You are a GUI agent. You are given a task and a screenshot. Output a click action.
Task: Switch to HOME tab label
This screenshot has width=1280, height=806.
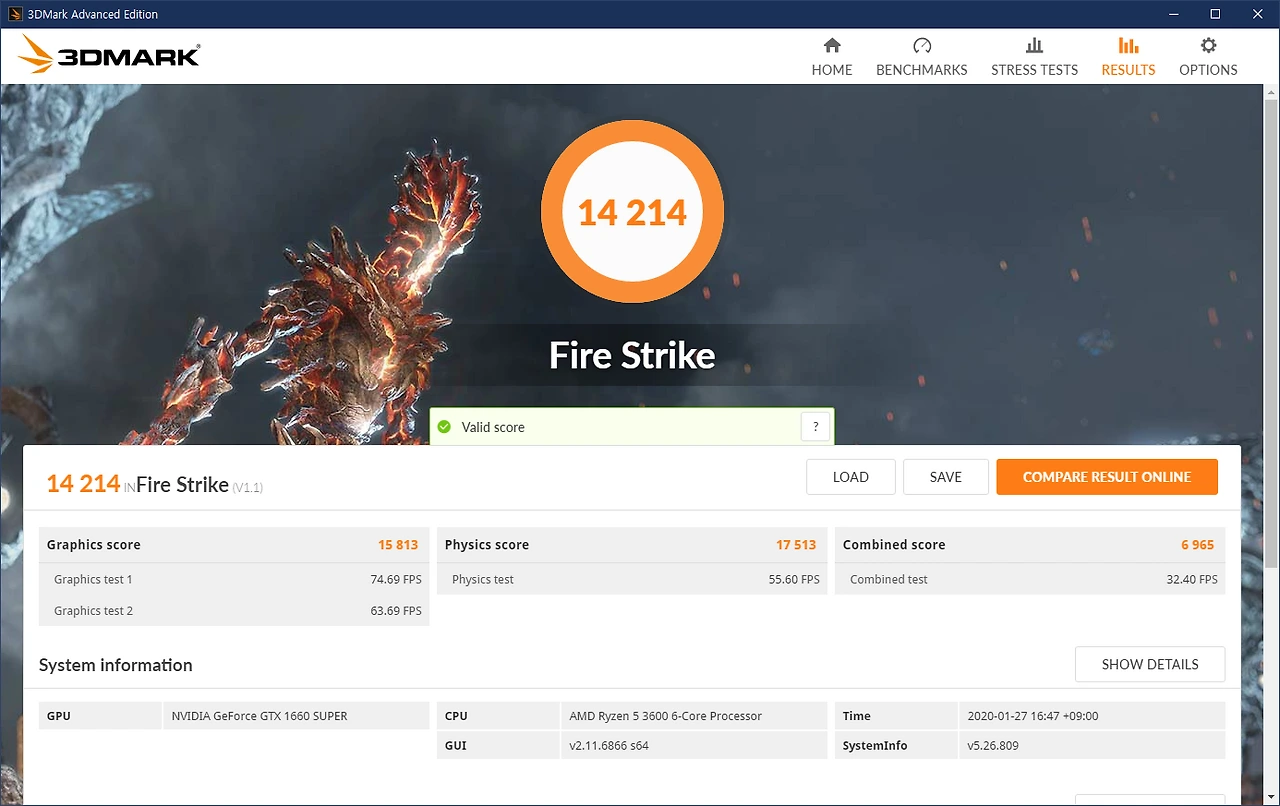pos(832,70)
